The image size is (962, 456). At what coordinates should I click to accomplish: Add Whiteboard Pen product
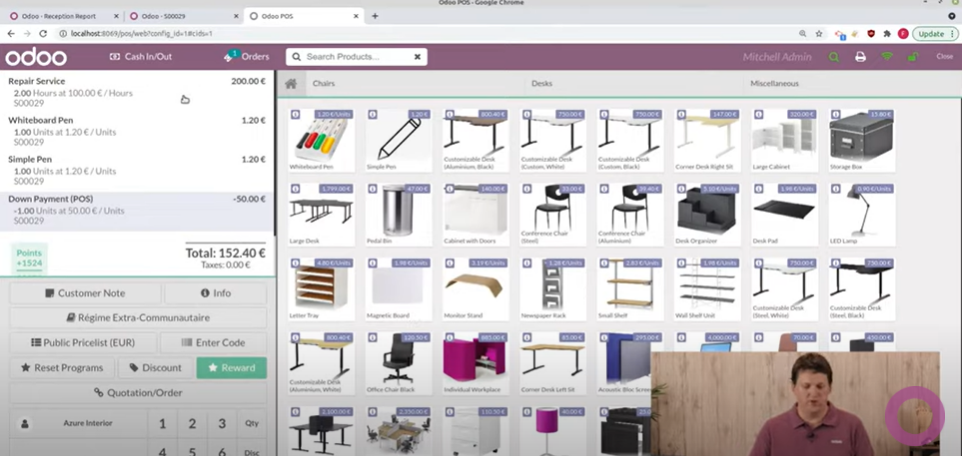click(321, 140)
